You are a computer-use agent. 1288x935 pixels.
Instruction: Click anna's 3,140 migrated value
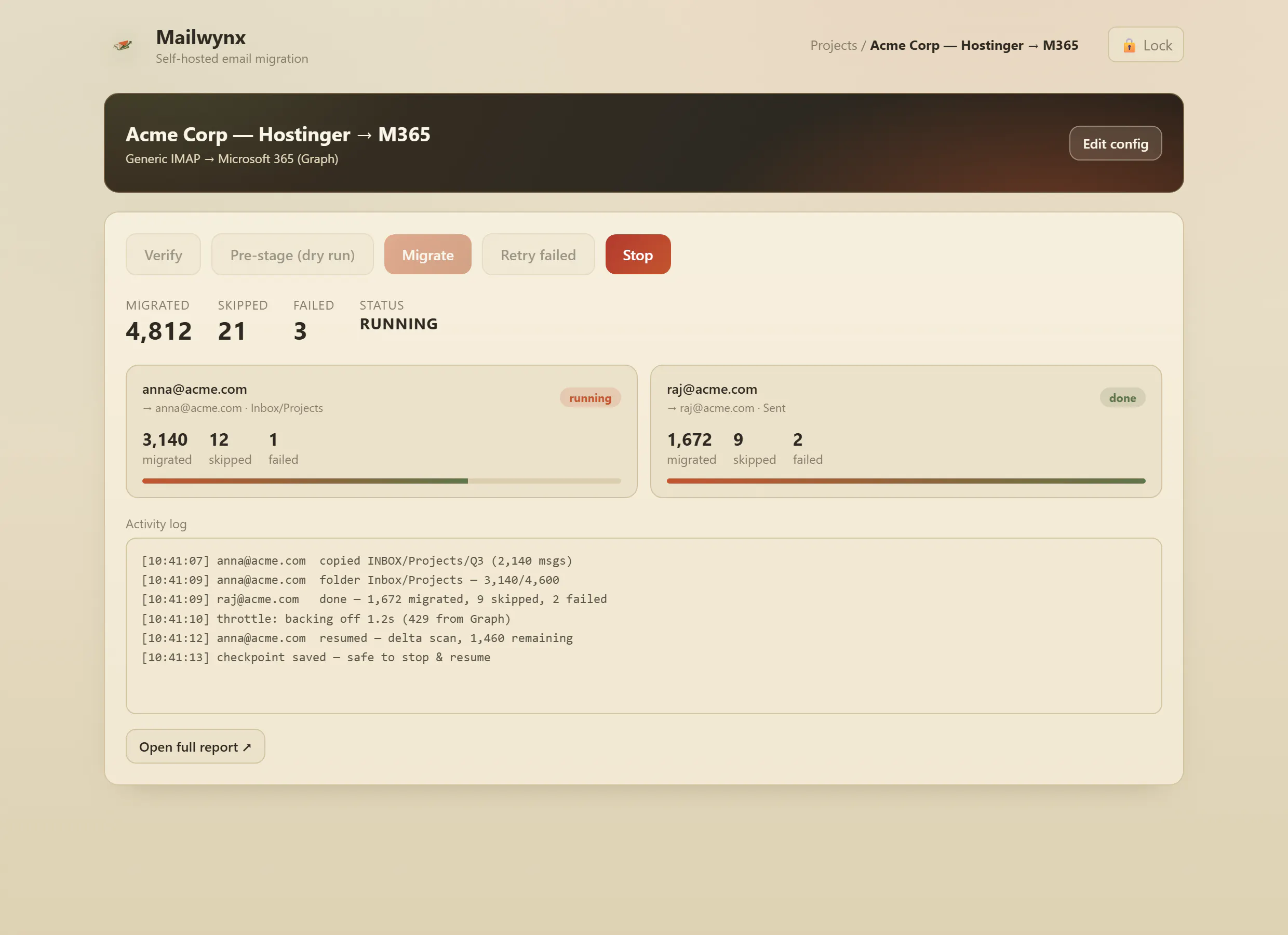(165, 439)
